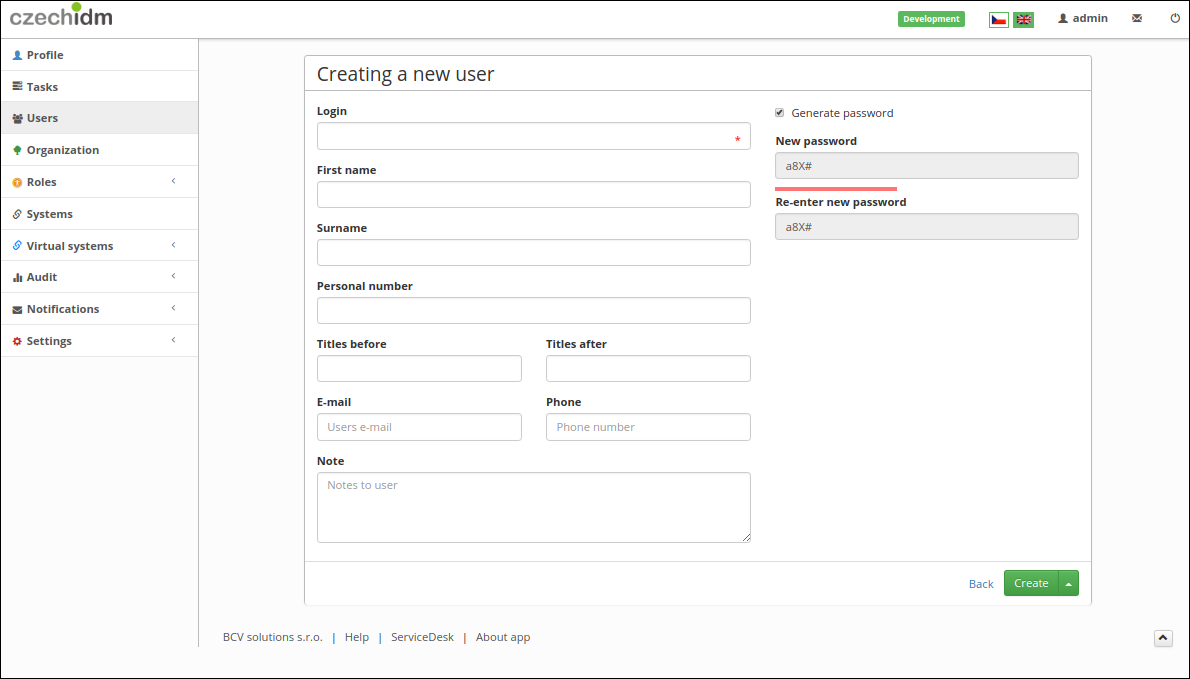The height and width of the screenshot is (679, 1190).
Task: Click the Development environment badge
Action: pyautogui.click(x=931, y=19)
